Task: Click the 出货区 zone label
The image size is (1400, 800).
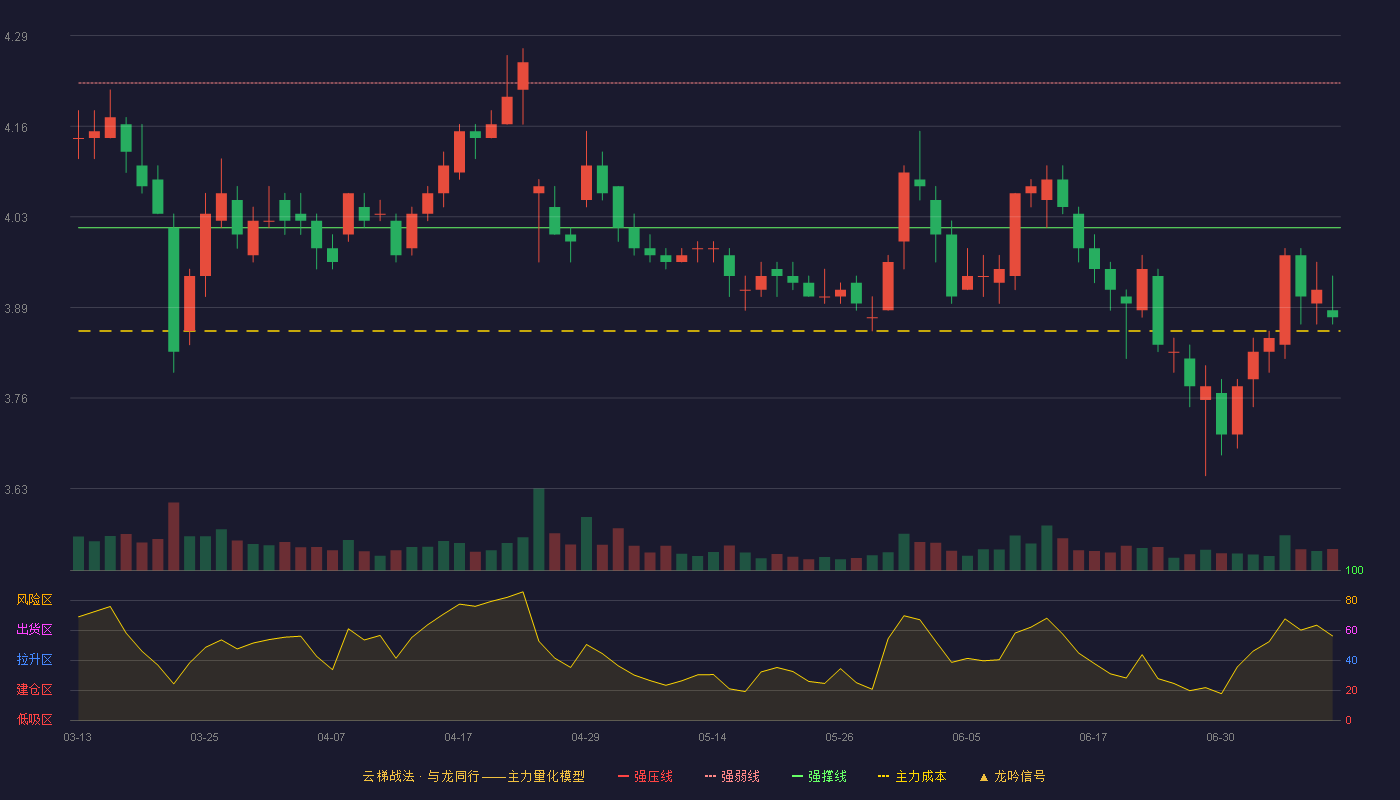Action: click(34, 630)
